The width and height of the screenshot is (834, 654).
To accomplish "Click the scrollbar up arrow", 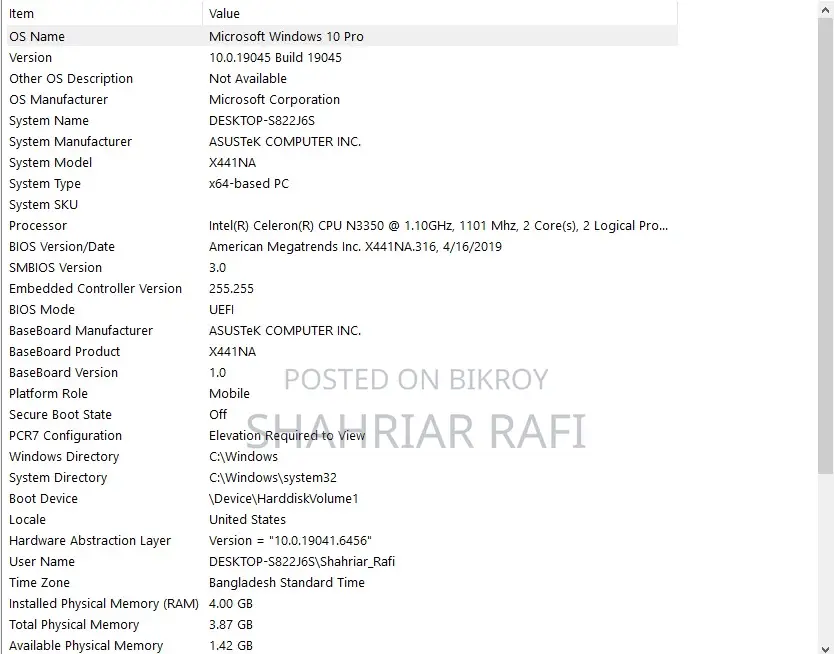I will (x=825, y=10).
